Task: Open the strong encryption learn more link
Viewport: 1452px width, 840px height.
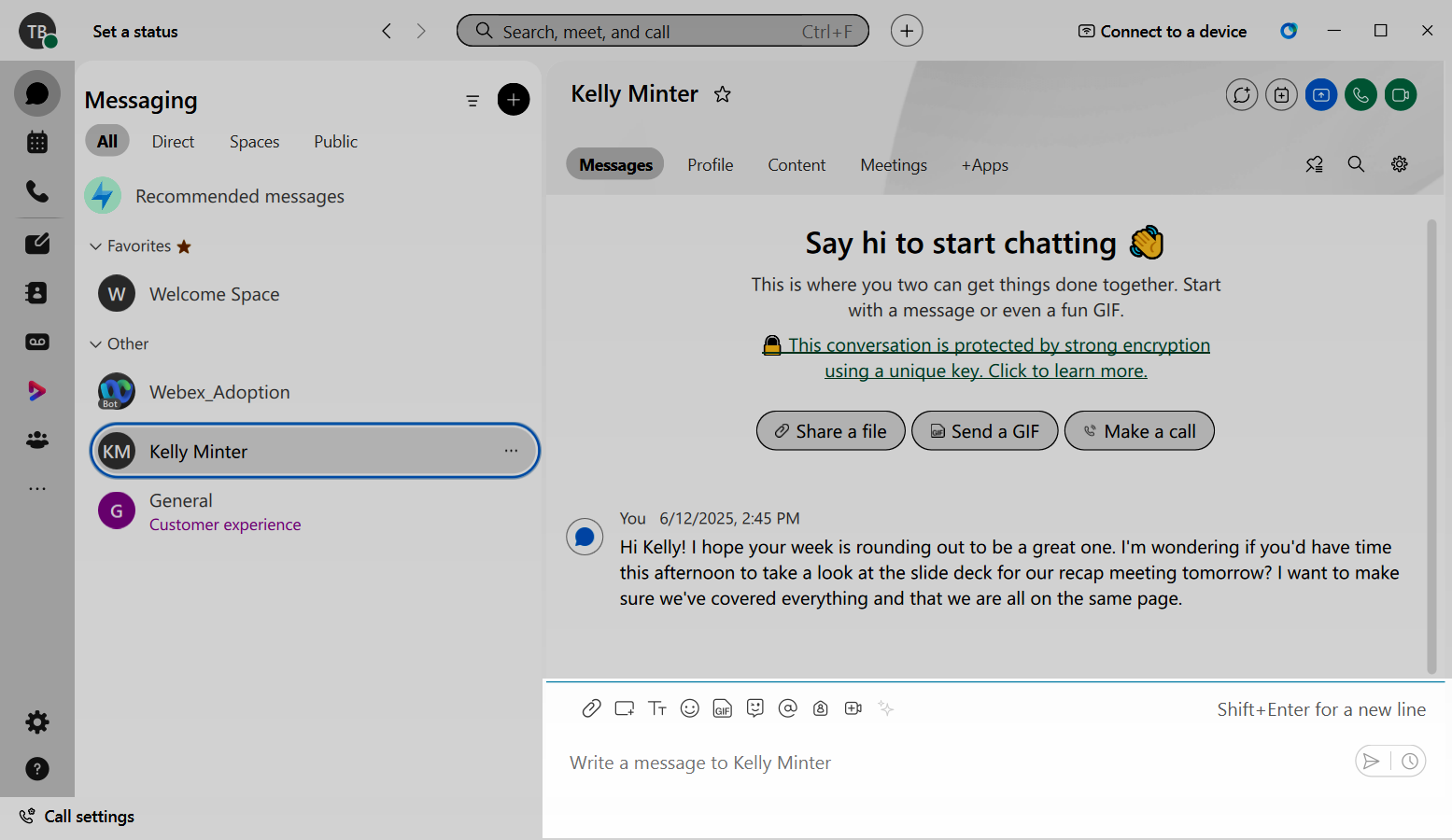Action: click(986, 358)
